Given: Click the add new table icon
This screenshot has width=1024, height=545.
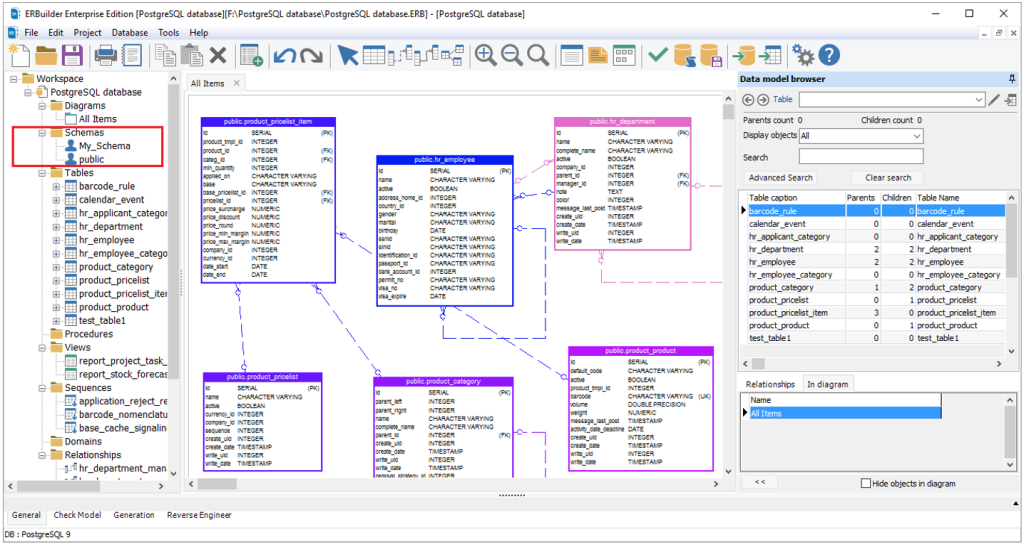Looking at the screenshot, I should point(250,55).
